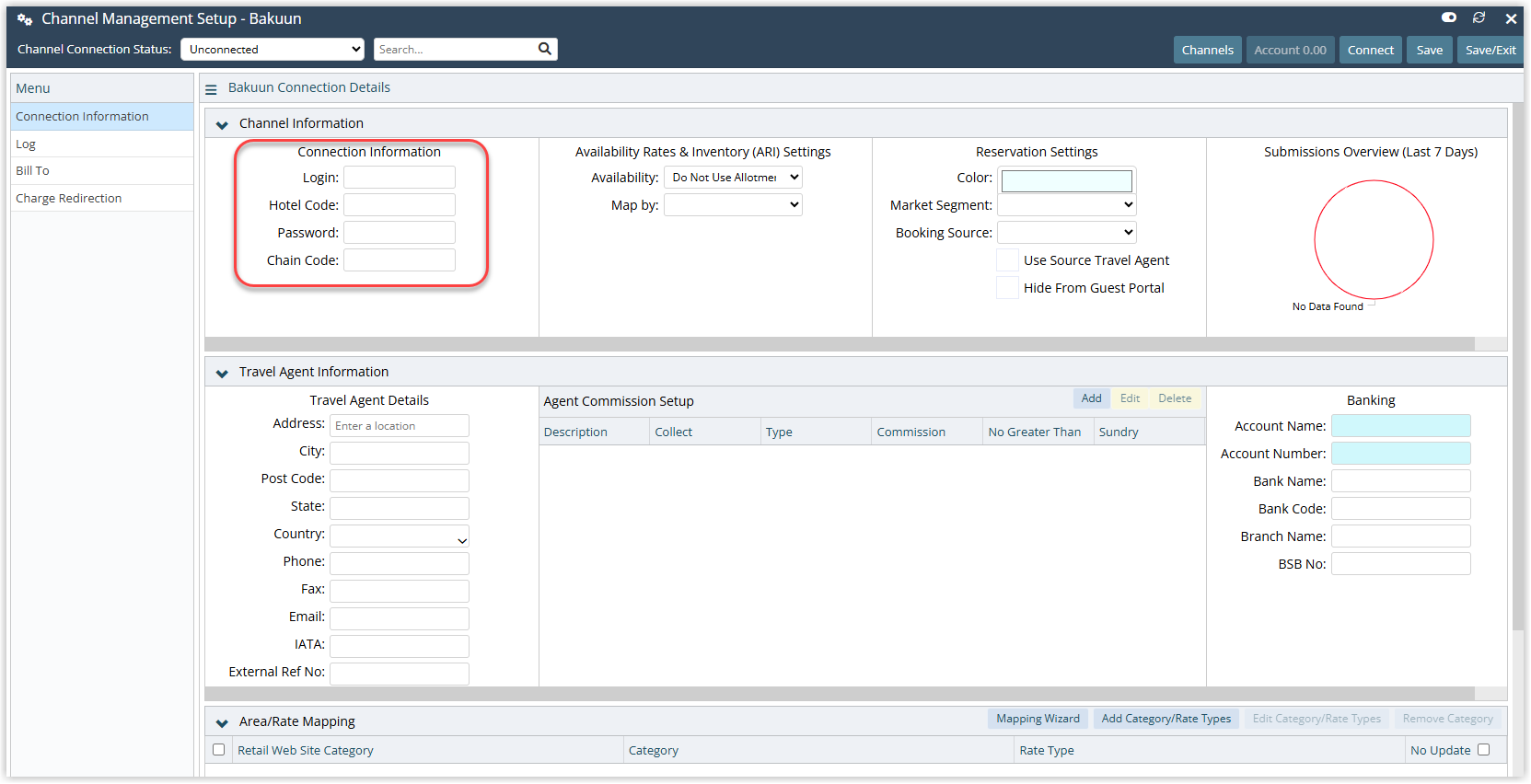This screenshot has width=1531, height=784.
Task: Click the Channels button
Action: 1208,50
